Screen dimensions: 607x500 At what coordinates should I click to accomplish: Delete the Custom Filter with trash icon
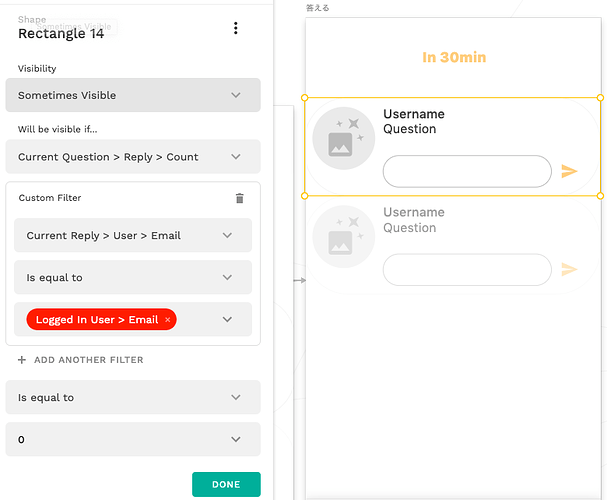(x=240, y=198)
